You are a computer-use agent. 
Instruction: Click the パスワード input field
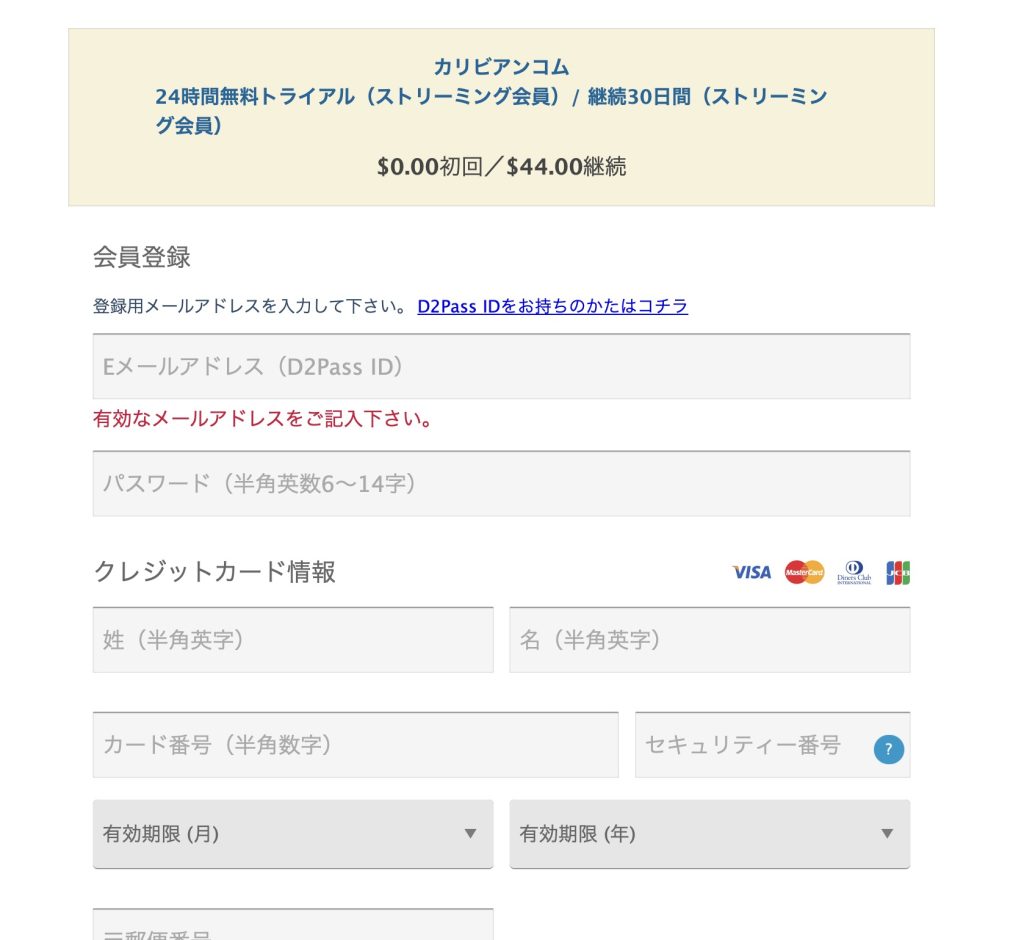(501, 484)
